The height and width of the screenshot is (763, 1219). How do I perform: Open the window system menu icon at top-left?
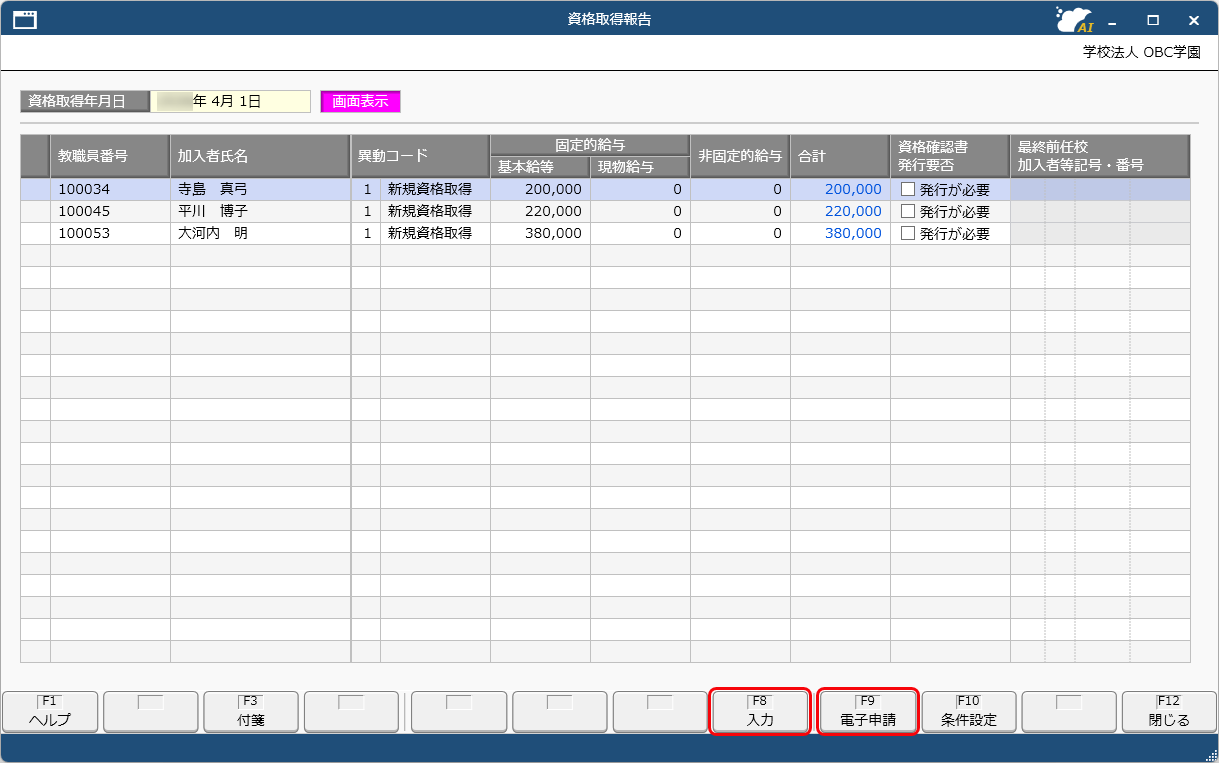tap(23, 18)
